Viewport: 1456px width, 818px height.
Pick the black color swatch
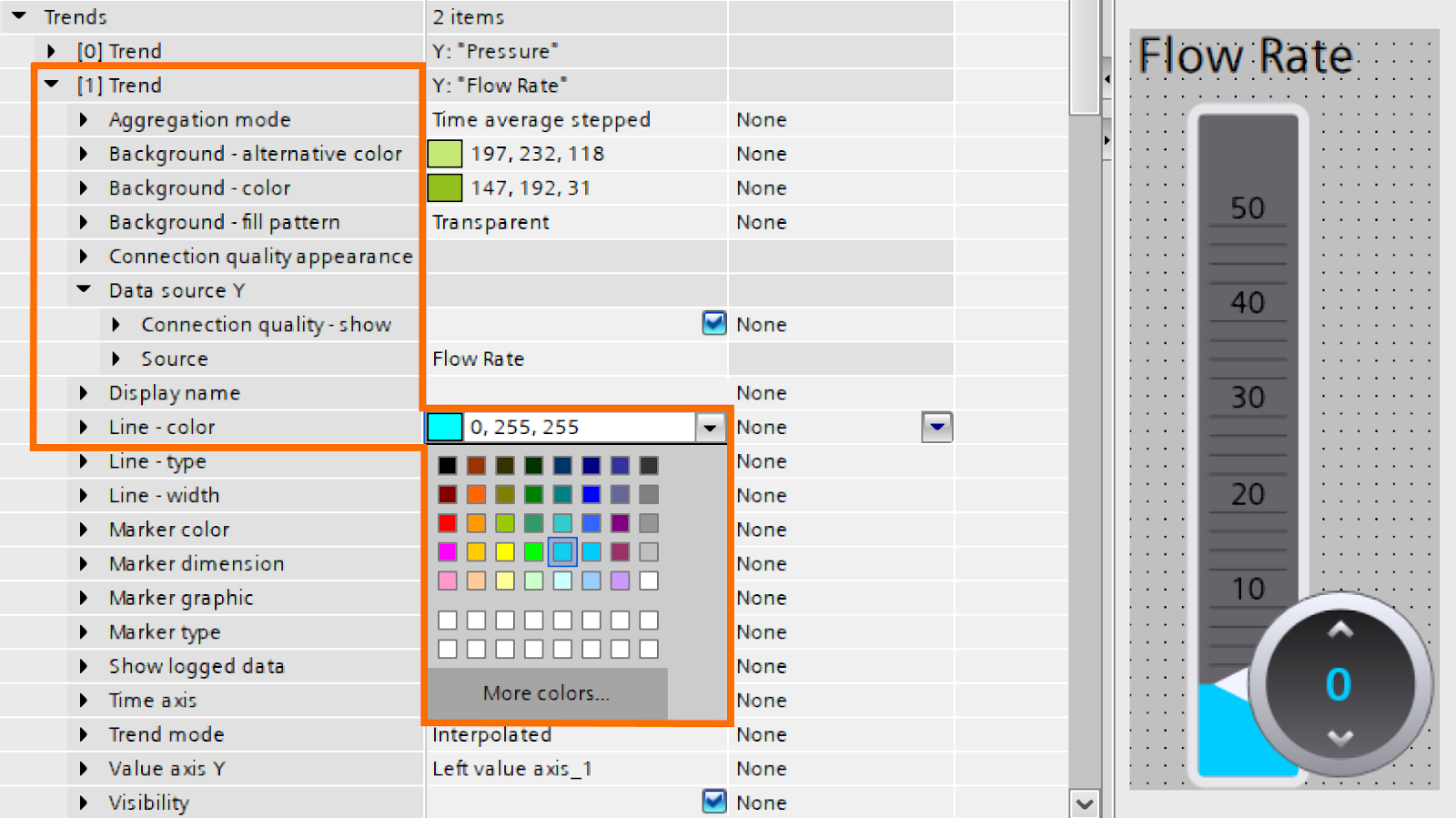pyautogui.click(x=447, y=466)
